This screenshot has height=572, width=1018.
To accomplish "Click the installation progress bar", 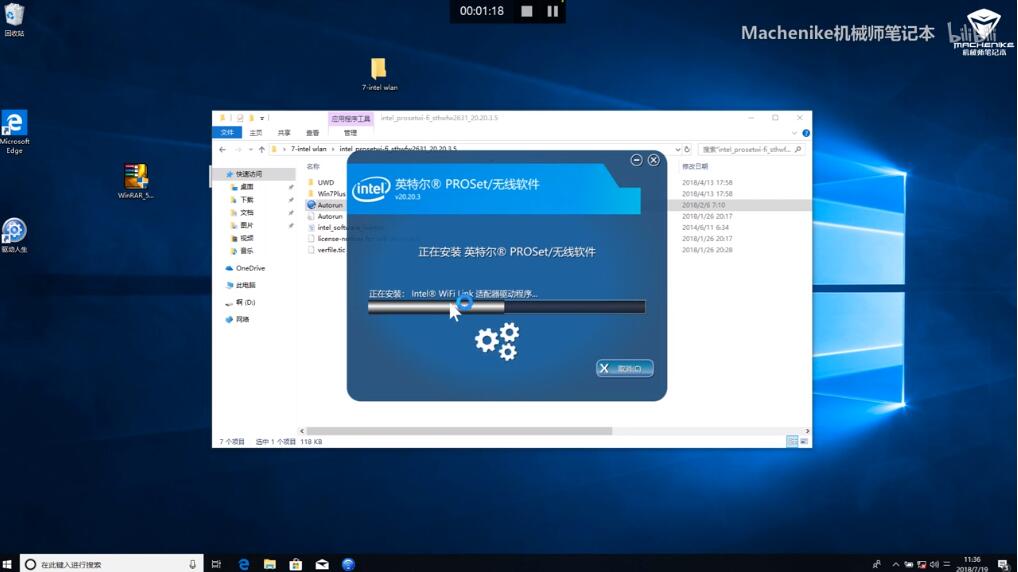I will pos(506,306).
